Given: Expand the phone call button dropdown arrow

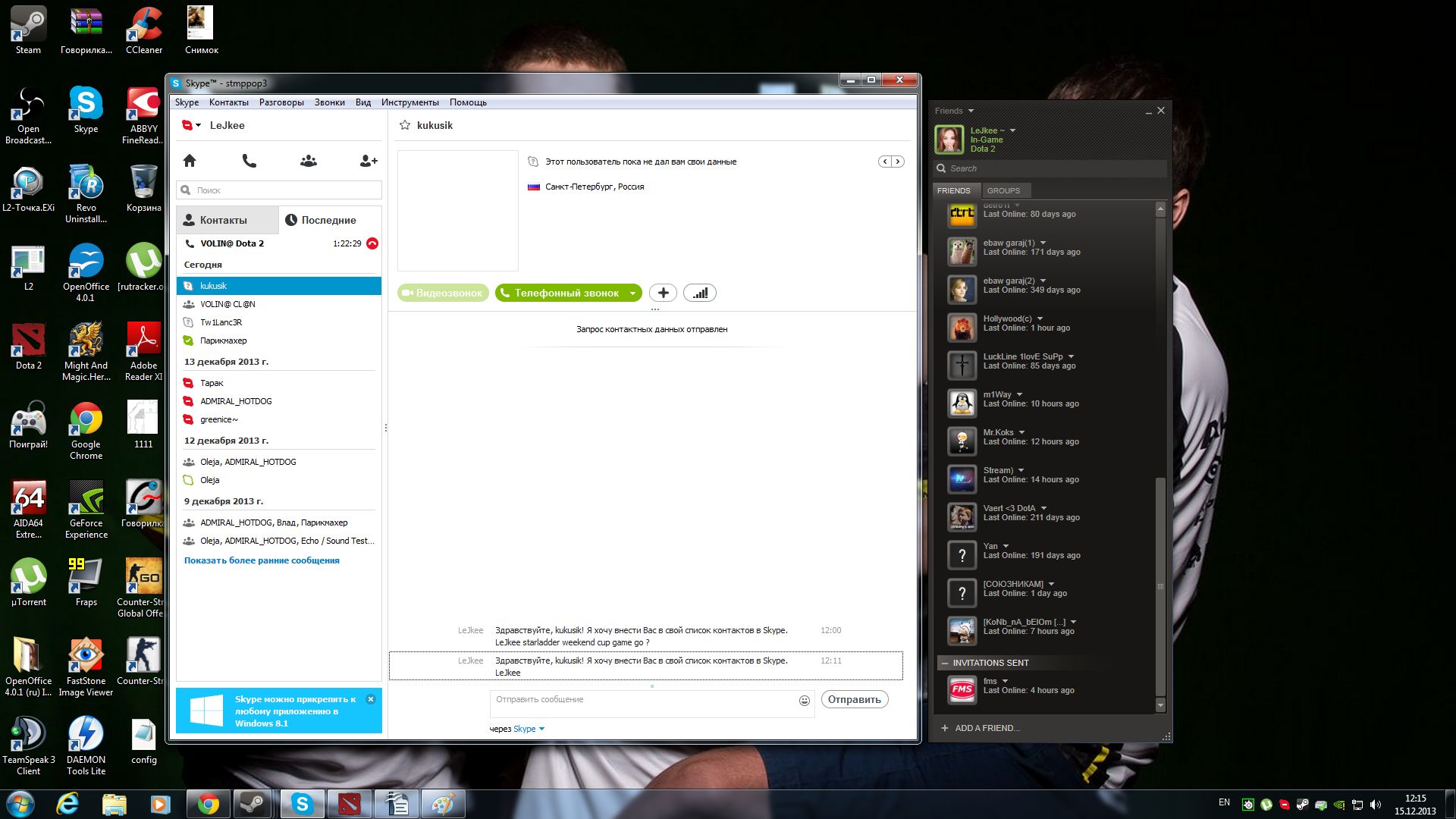Looking at the screenshot, I should tap(632, 293).
